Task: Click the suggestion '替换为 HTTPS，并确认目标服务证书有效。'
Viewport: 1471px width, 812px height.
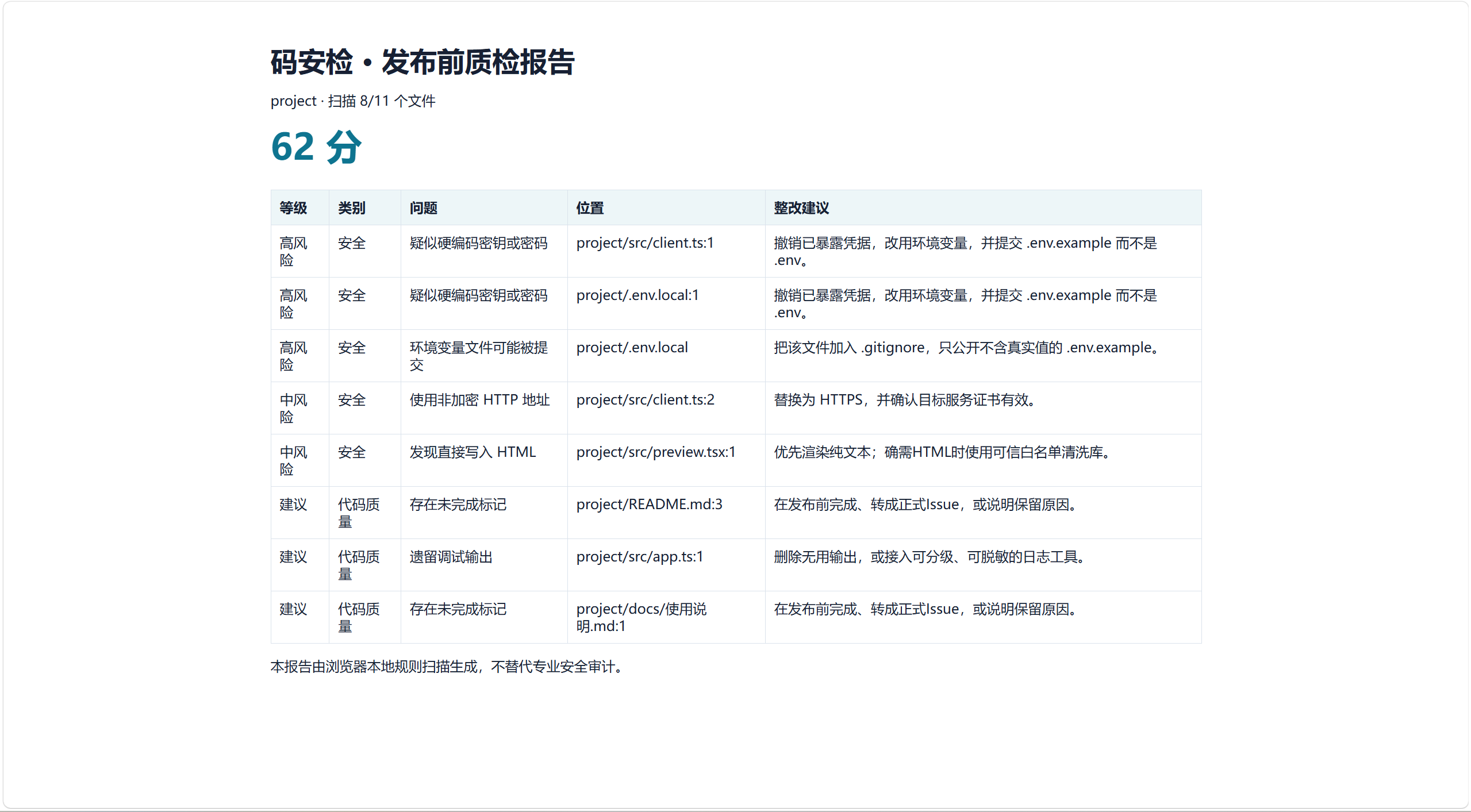Action: tap(905, 400)
